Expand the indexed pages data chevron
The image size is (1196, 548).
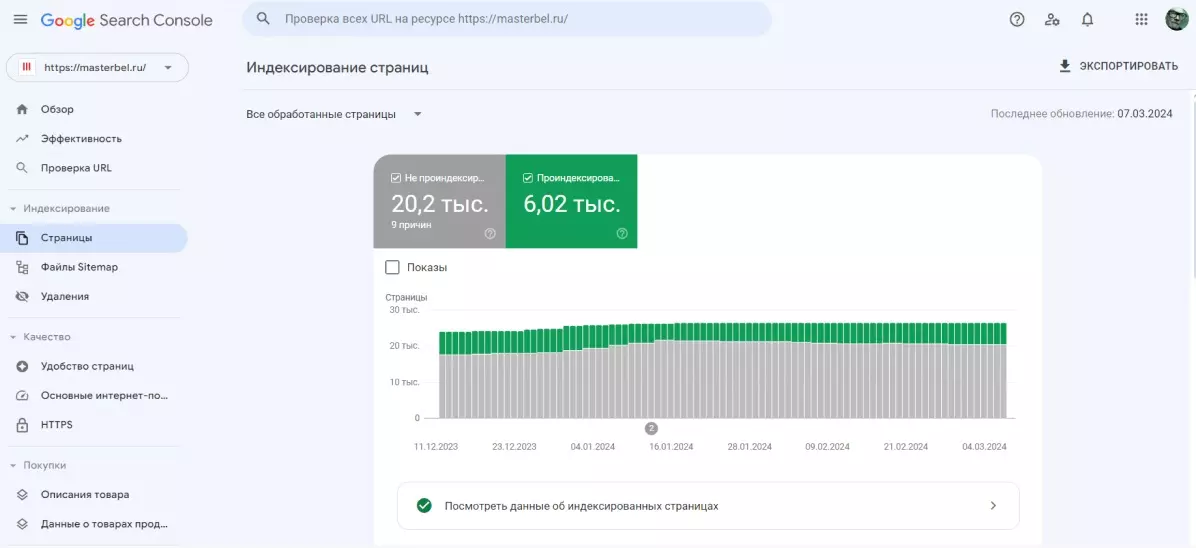[x=993, y=505]
